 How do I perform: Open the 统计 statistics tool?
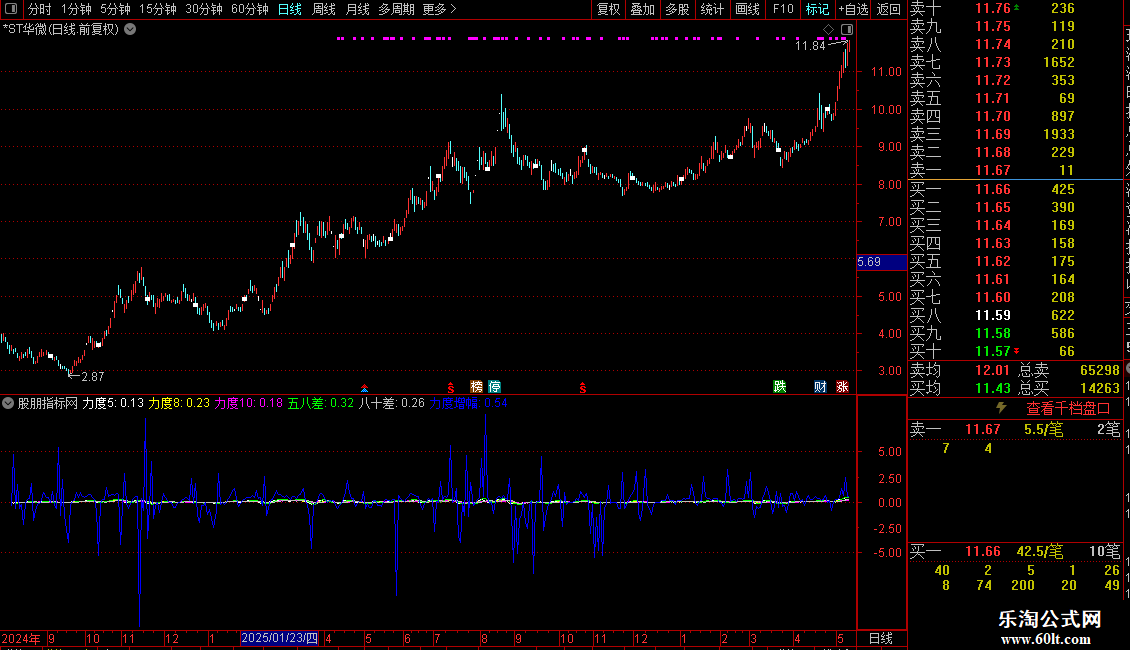pos(712,9)
